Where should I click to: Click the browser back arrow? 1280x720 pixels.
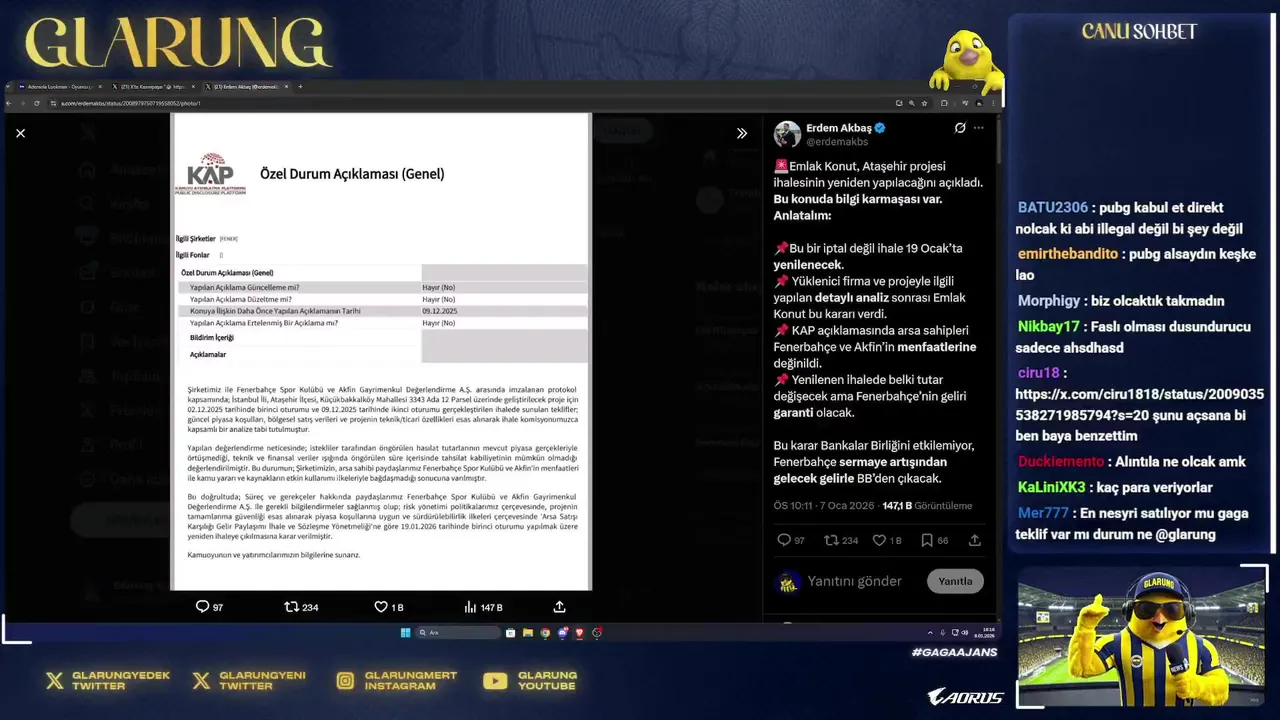pyautogui.click(x=9, y=103)
